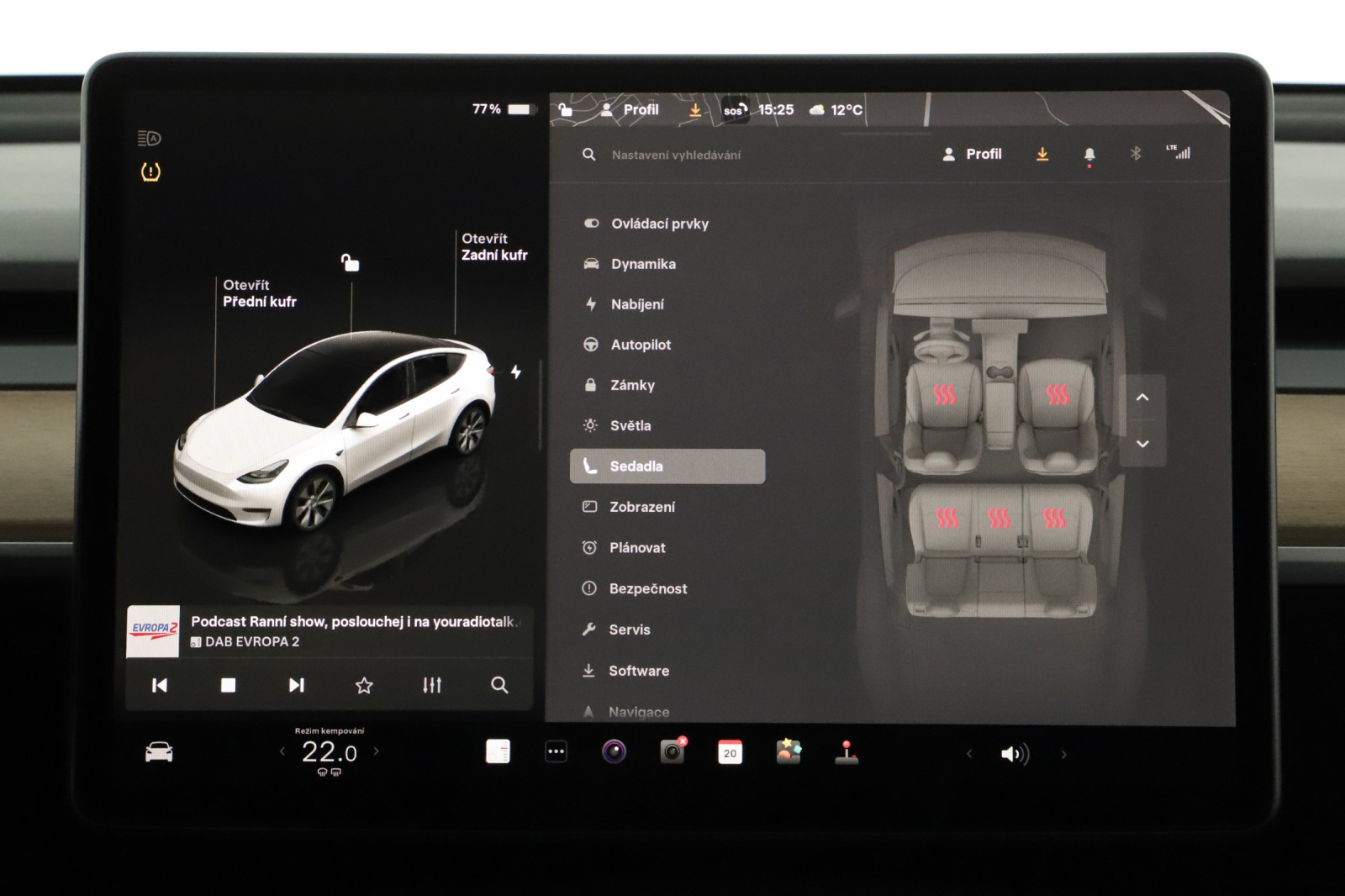Open the Arcade joystick icon

pos(845,752)
